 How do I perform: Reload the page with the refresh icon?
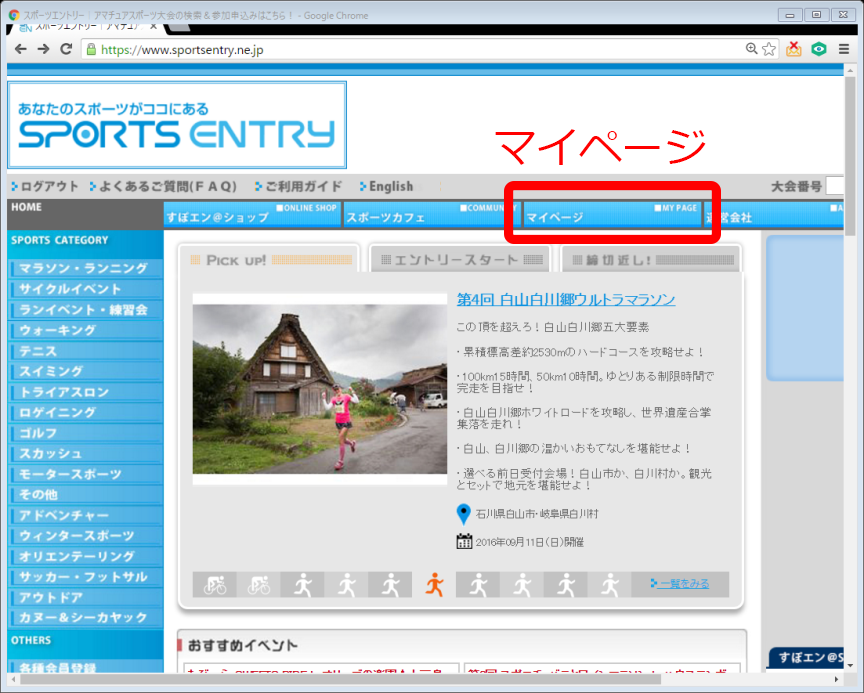tap(66, 50)
